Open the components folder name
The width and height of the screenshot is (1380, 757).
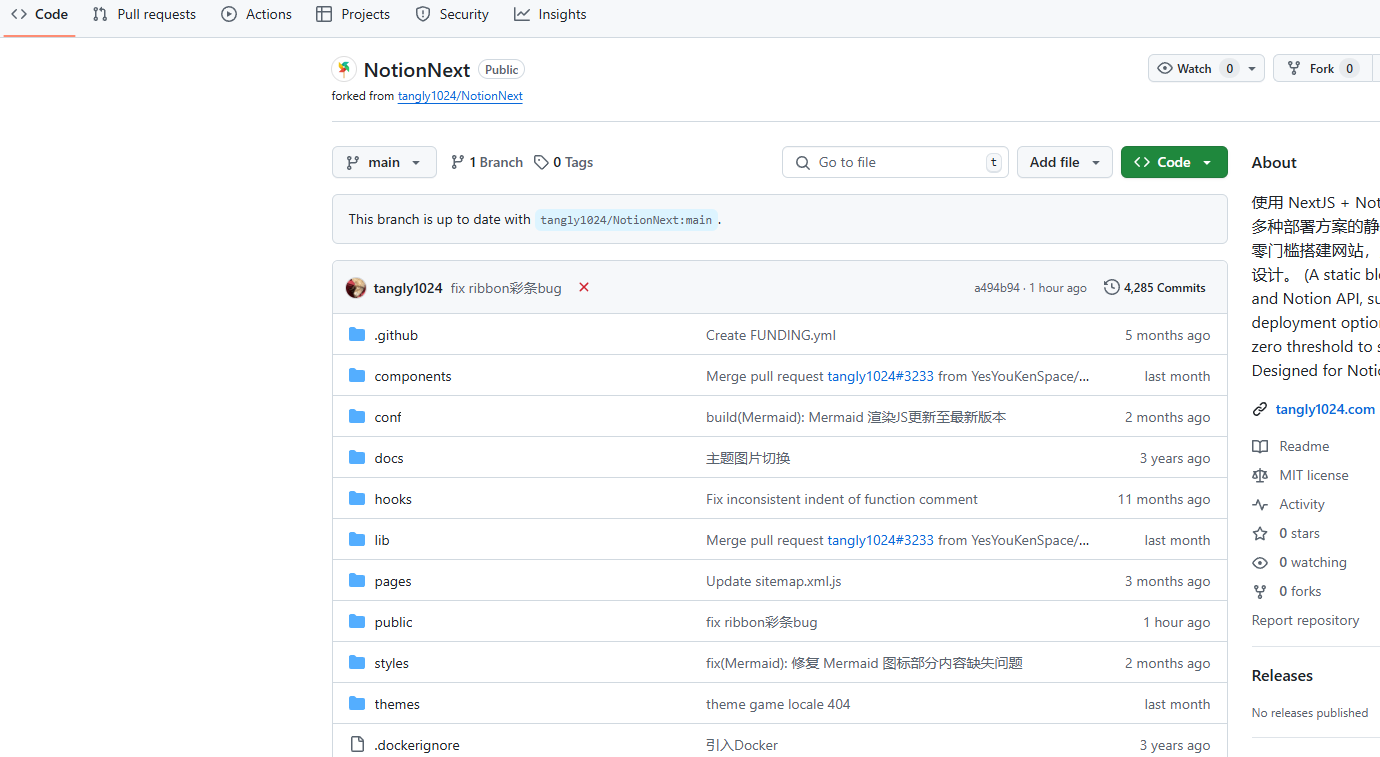(413, 376)
